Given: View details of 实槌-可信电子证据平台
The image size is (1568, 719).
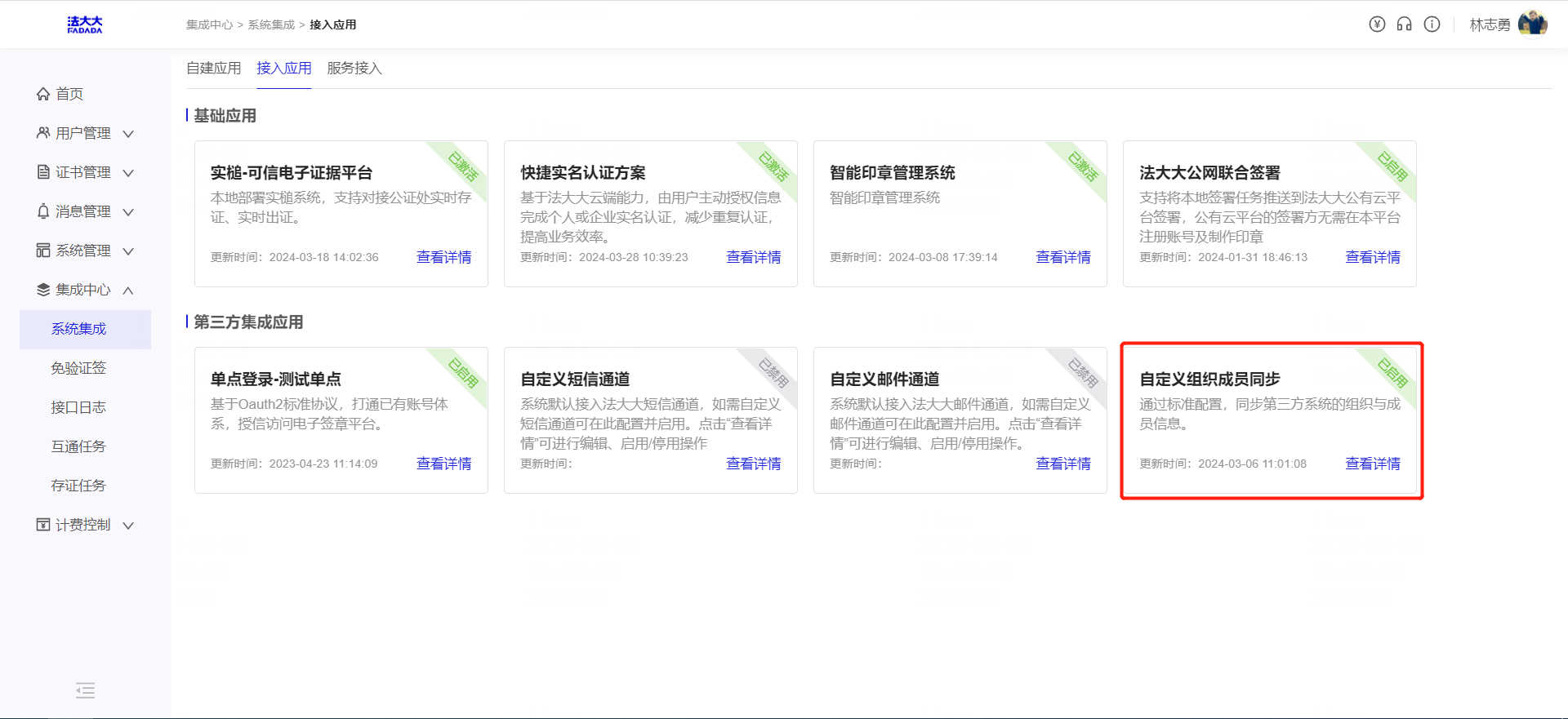Looking at the screenshot, I should (x=444, y=257).
